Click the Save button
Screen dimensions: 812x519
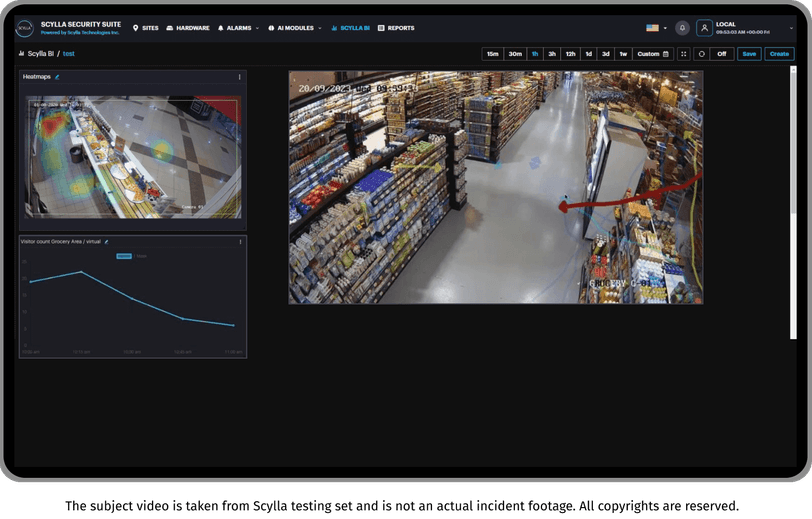pyautogui.click(x=749, y=54)
